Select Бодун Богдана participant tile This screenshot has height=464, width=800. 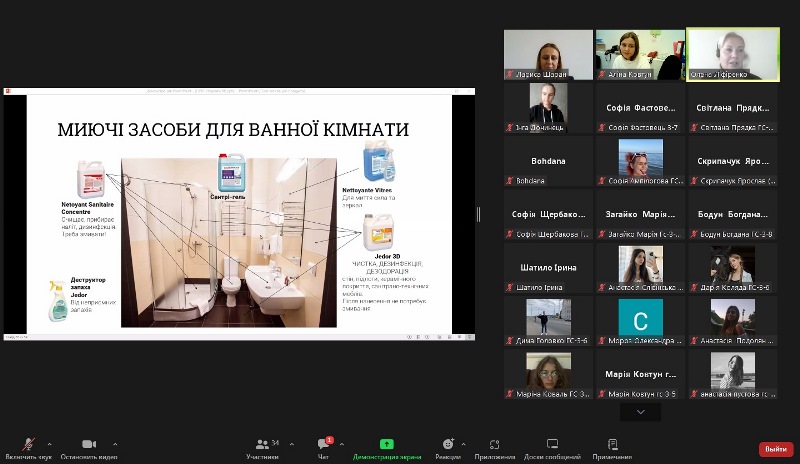[x=733, y=214]
